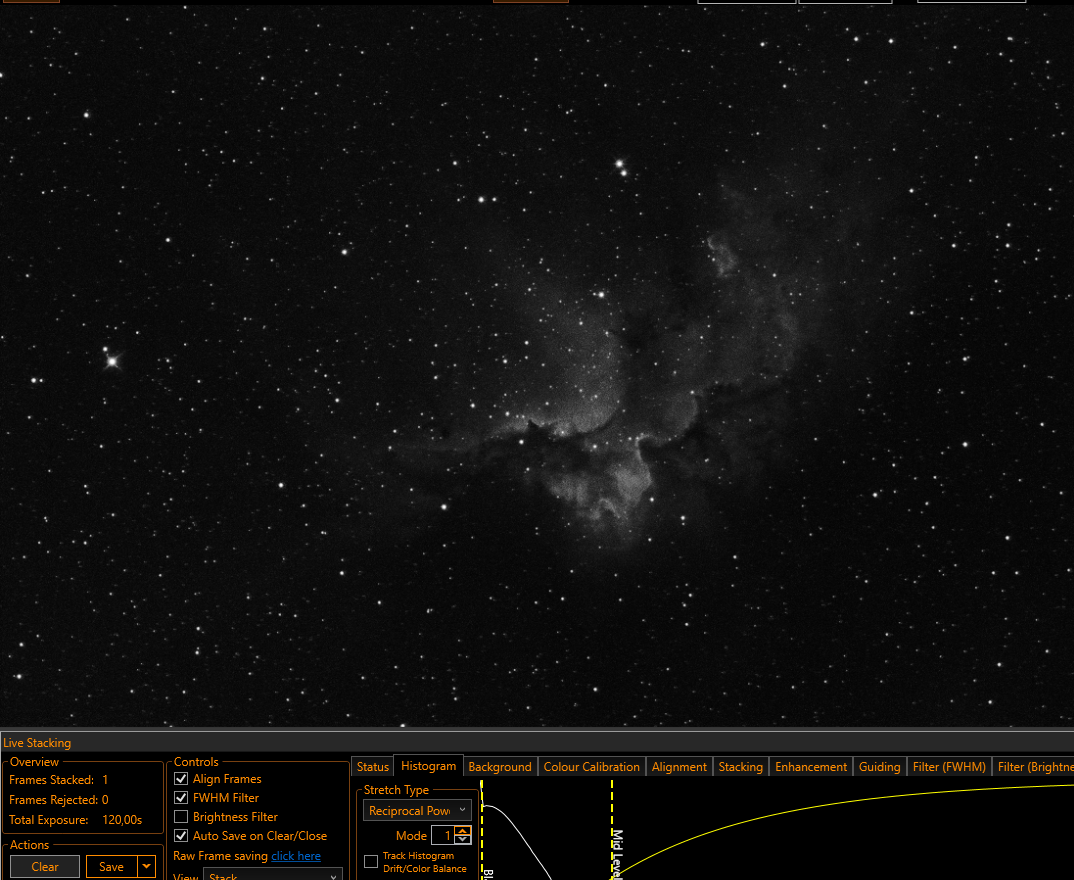Uncheck the Align Frames checkbox
Screen dimensions: 1074x880
pos(181,779)
